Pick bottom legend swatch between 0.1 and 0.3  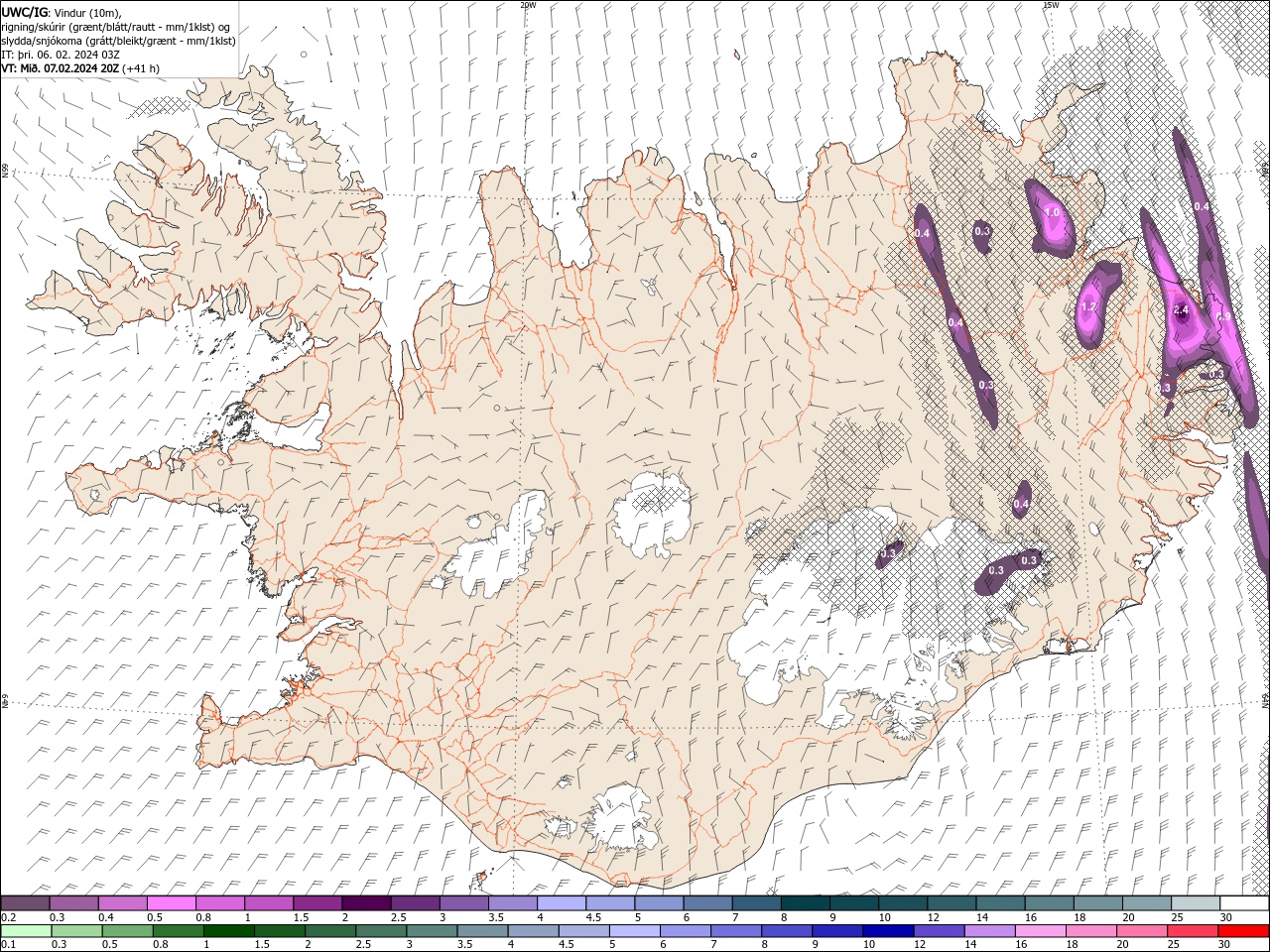26,931
